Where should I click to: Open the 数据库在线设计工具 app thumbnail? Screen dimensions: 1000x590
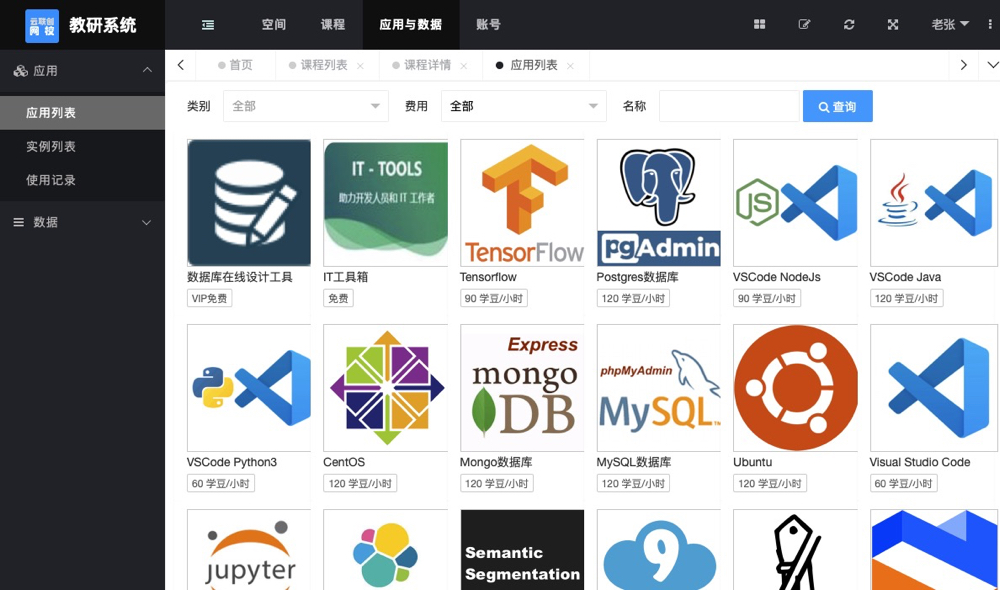pos(249,202)
